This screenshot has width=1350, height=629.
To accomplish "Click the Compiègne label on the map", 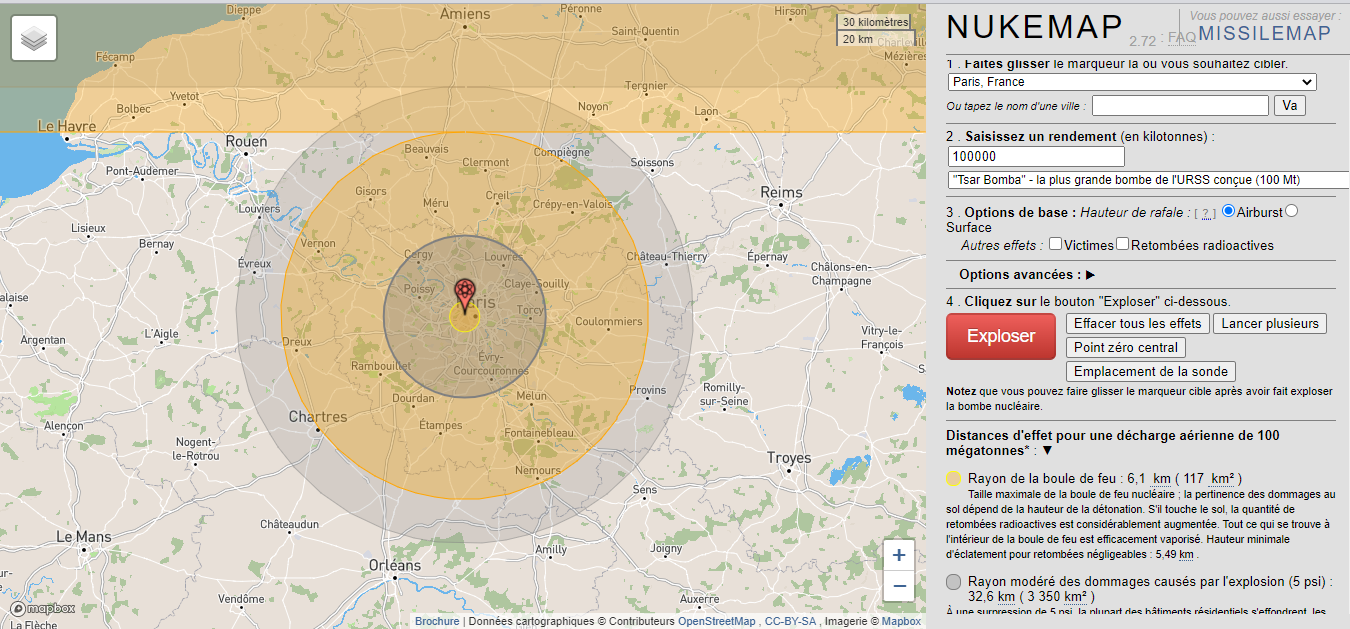I will (560, 153).
